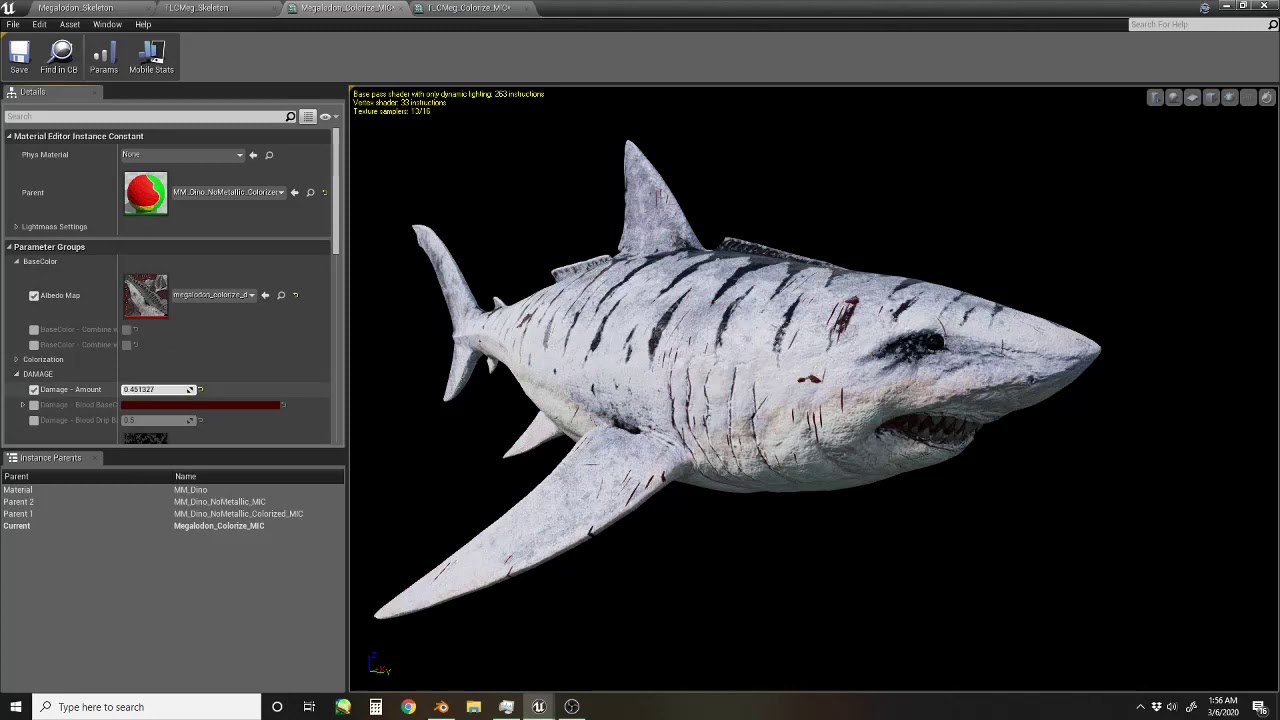This screenshot has height=720, width=1280.
Task: Toggle the Mobile Stats toolbar icon
Action: click(x=151, y=57)
